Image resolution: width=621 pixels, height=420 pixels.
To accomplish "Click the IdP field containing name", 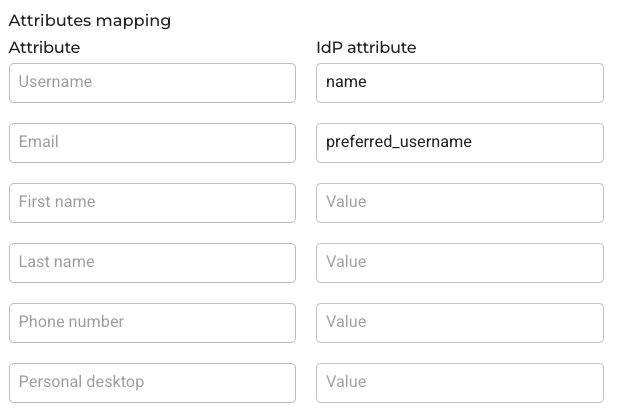I will coord(460,83).
